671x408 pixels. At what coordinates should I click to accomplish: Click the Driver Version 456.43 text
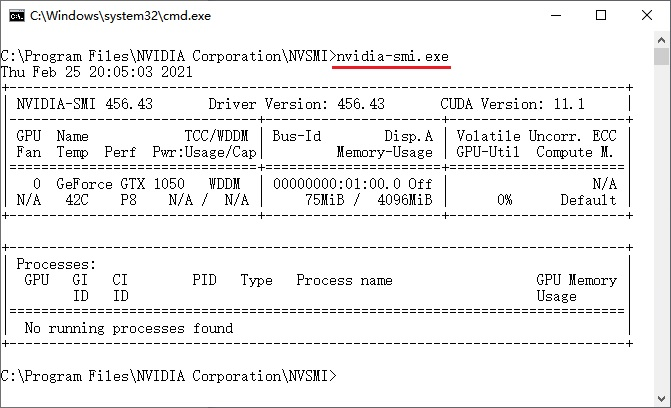click(296, 104)
